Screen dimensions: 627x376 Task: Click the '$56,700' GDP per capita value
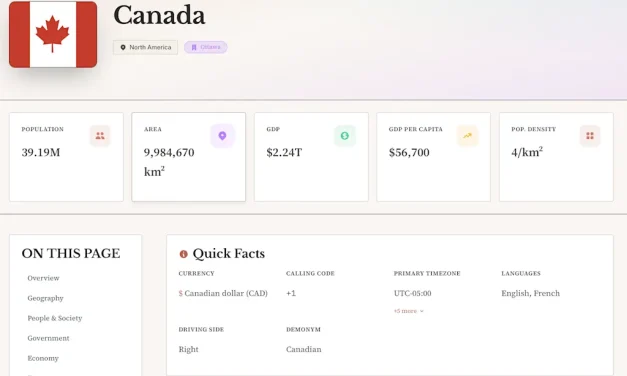(x=409, y=152)
